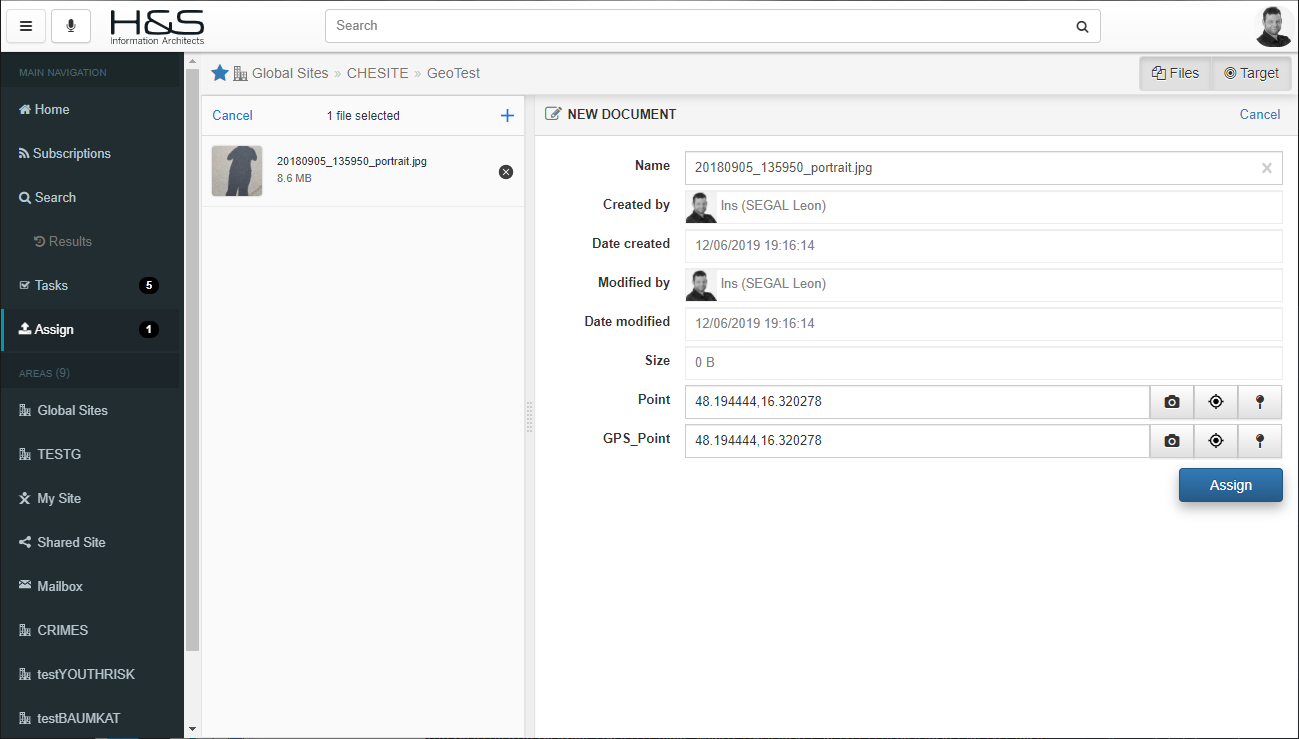Click crosshair locate icon in GPS_Point row
This screenshot has height=739, width=1299.
[1216, 441]
